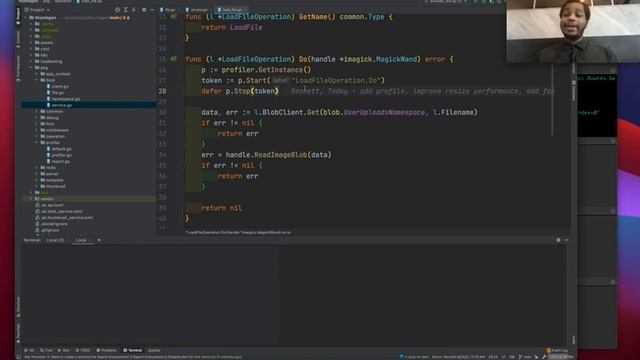
Task: Click the editor vertical scrollbar
Action: (552, 100)
